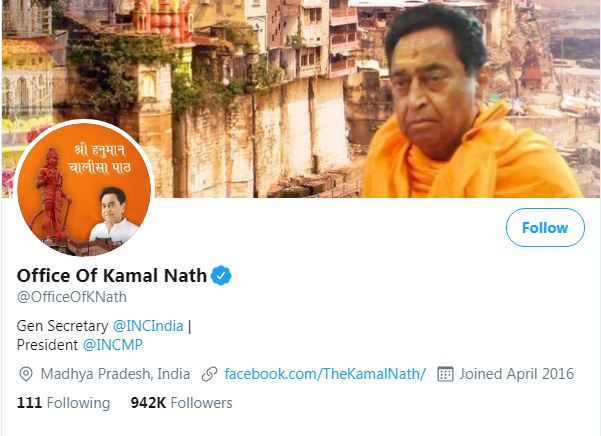Image resolution: width=601 pixels, height=436 pixels.
Task: Open the @INCIndia mention link
Action: point(149,326)
